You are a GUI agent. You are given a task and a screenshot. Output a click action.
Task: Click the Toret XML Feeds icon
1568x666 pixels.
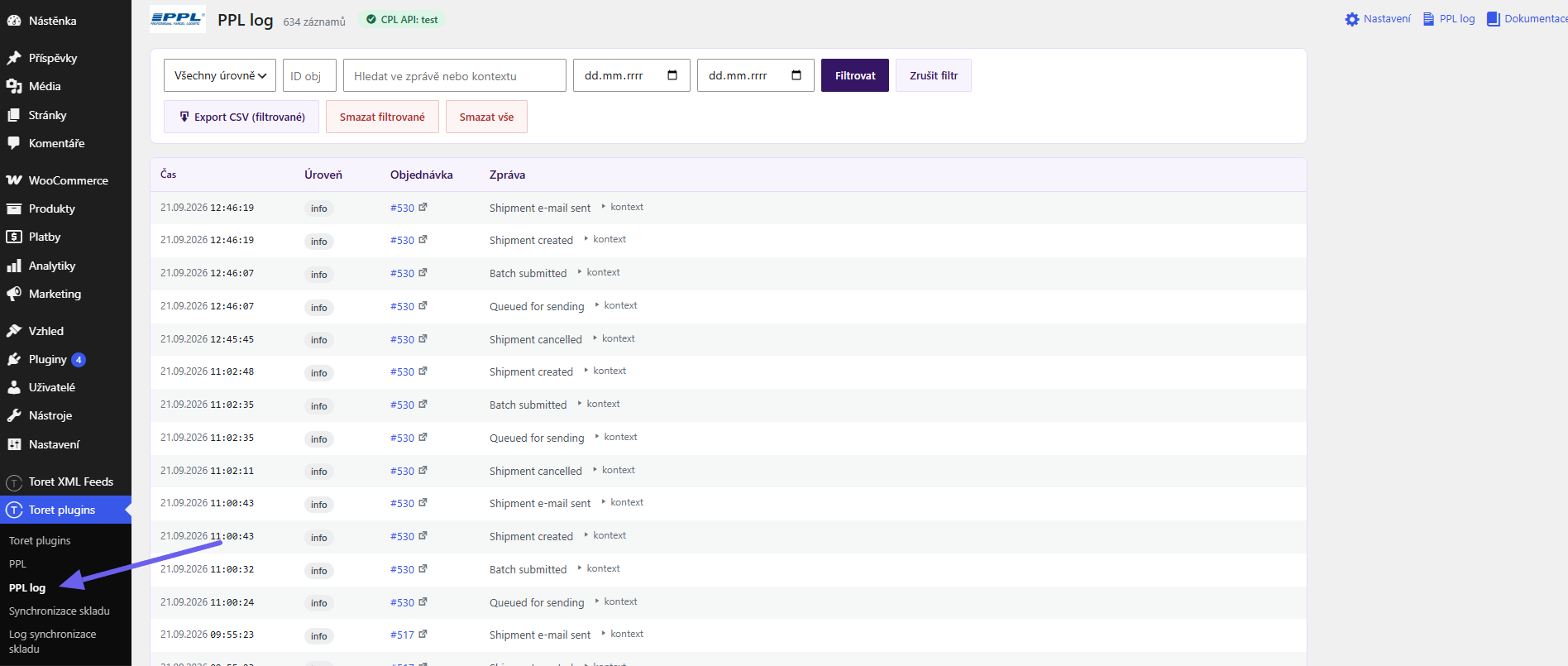[x=14, y=482]
